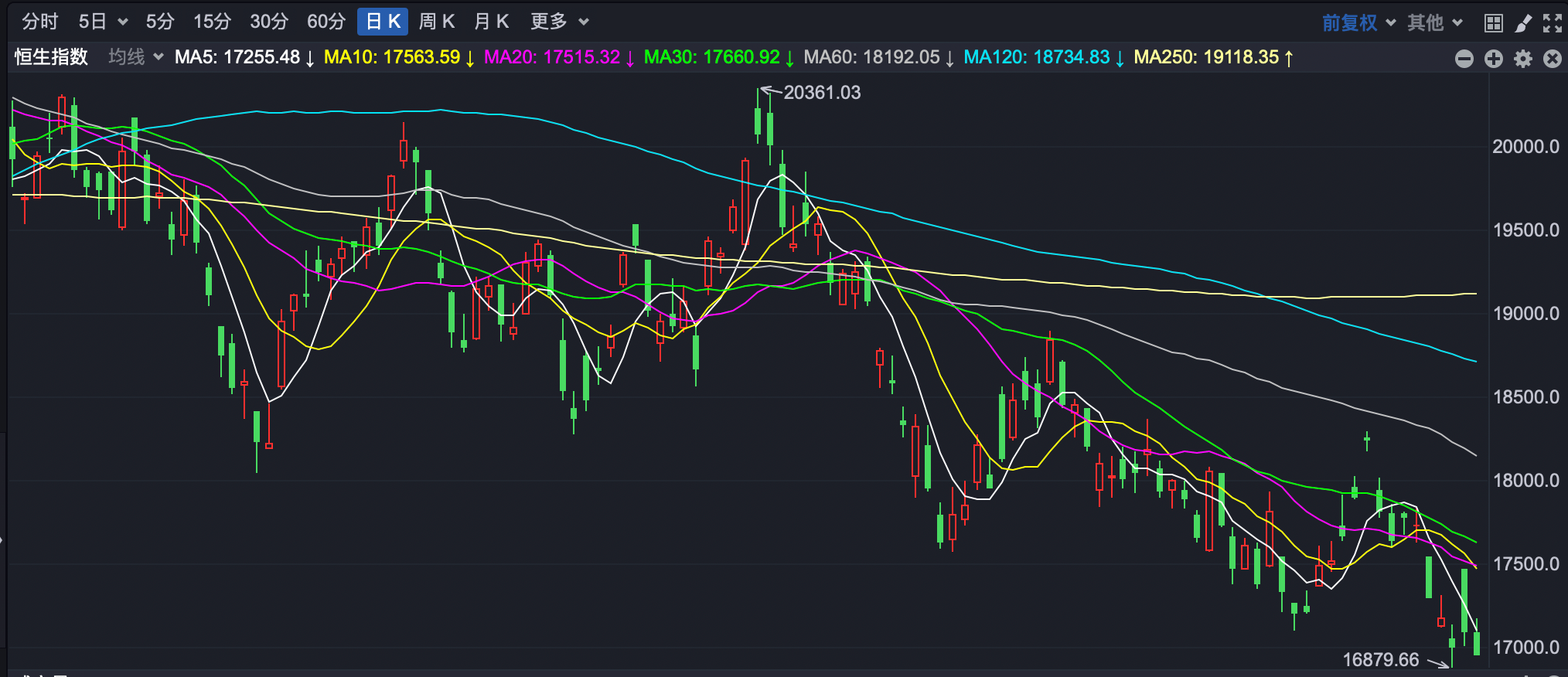Image resolution: width=1568 pixels, height=677 pixels.
Task: Switch to the 分时 intraday tab
Action: coord(39,22)
